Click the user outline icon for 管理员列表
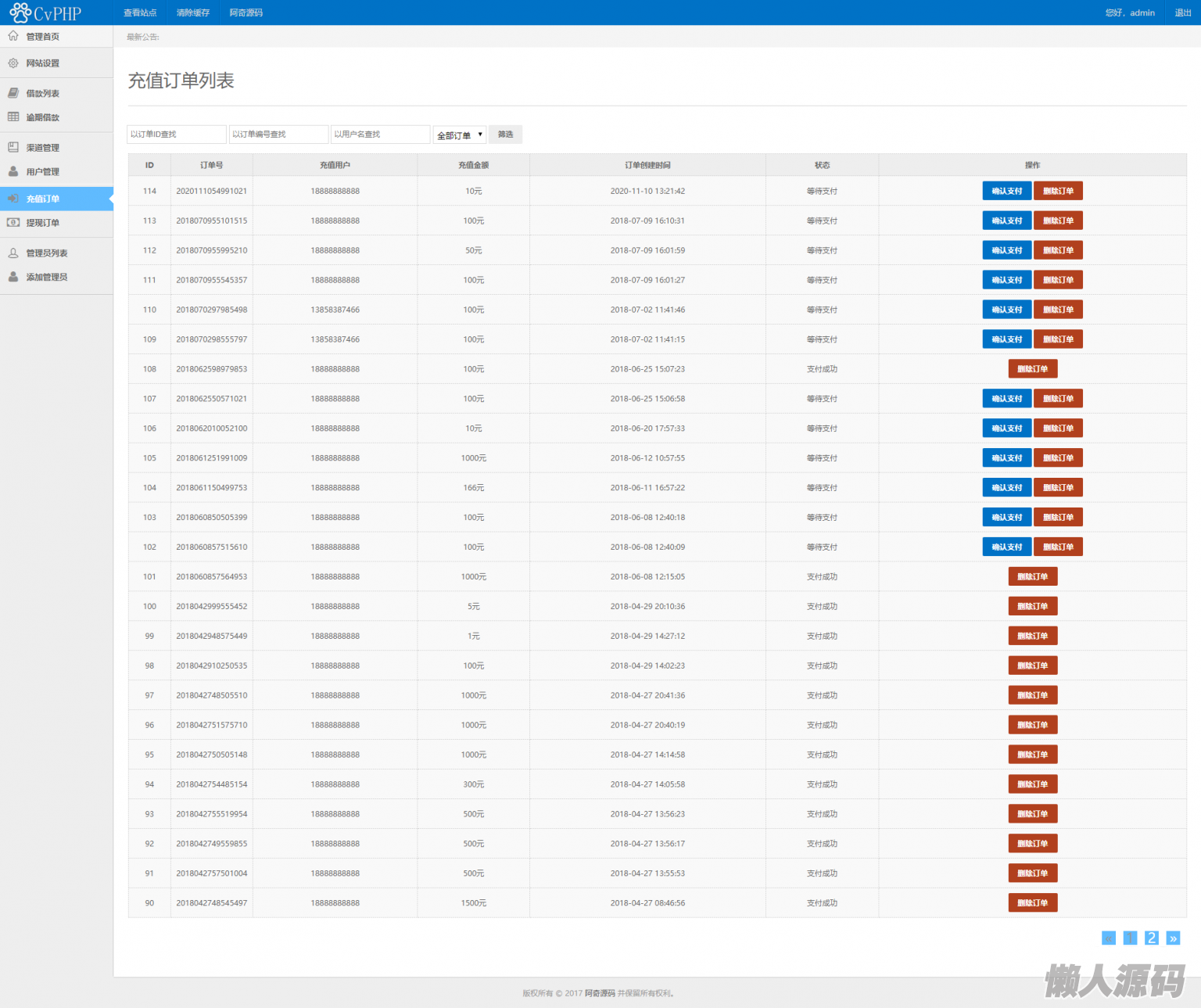This screenshot has width=1201, height=1008. coord(13,253)
